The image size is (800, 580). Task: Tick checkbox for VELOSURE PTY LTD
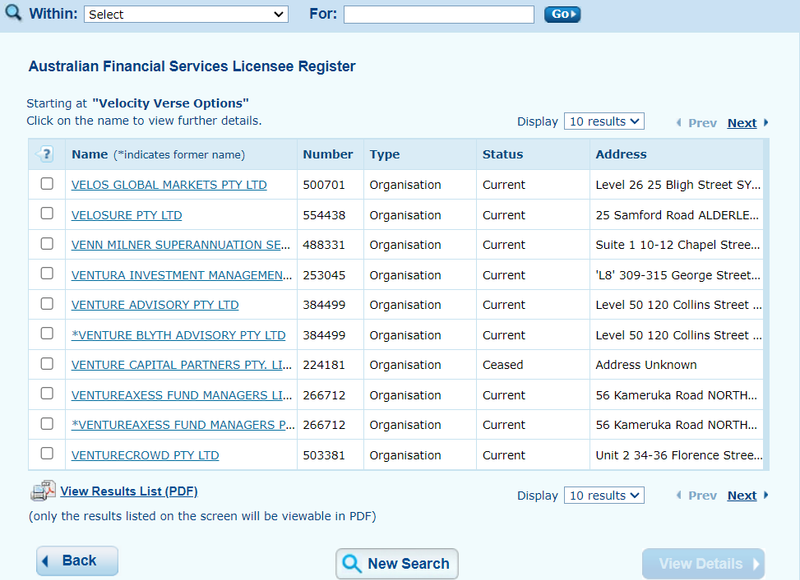click(47, 213)
